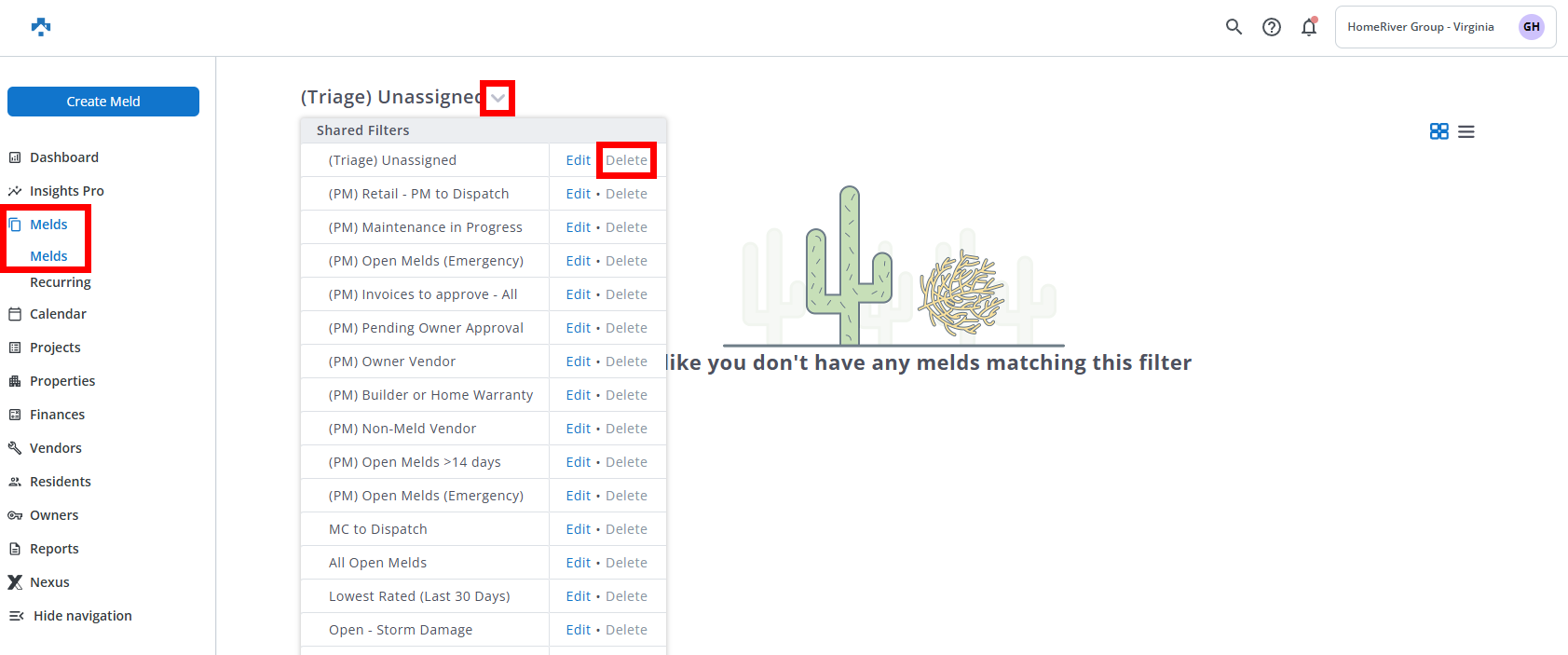Open the help question mark icon
1568x655 pixels.
pyautogui.click(x=1271, y=27)
